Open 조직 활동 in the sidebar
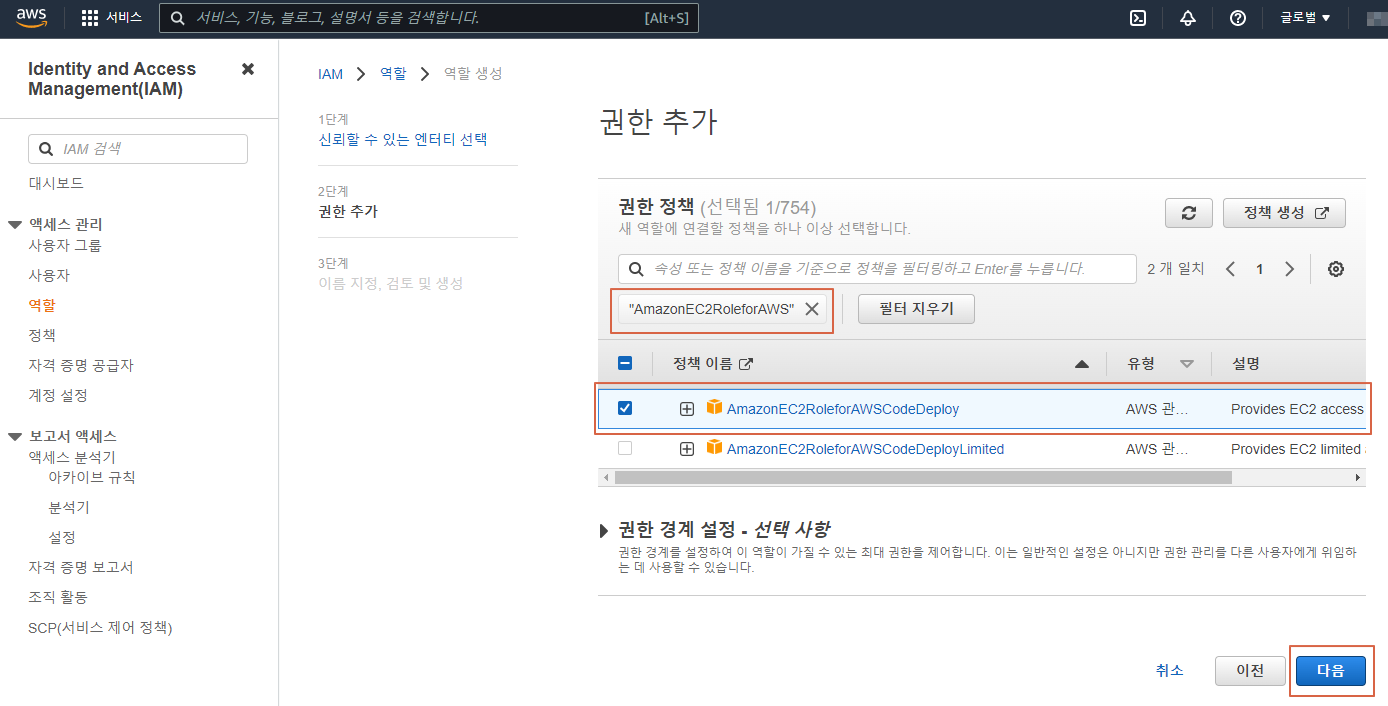This screenshot has width=1388, height=706. click(x=58, y=597)
